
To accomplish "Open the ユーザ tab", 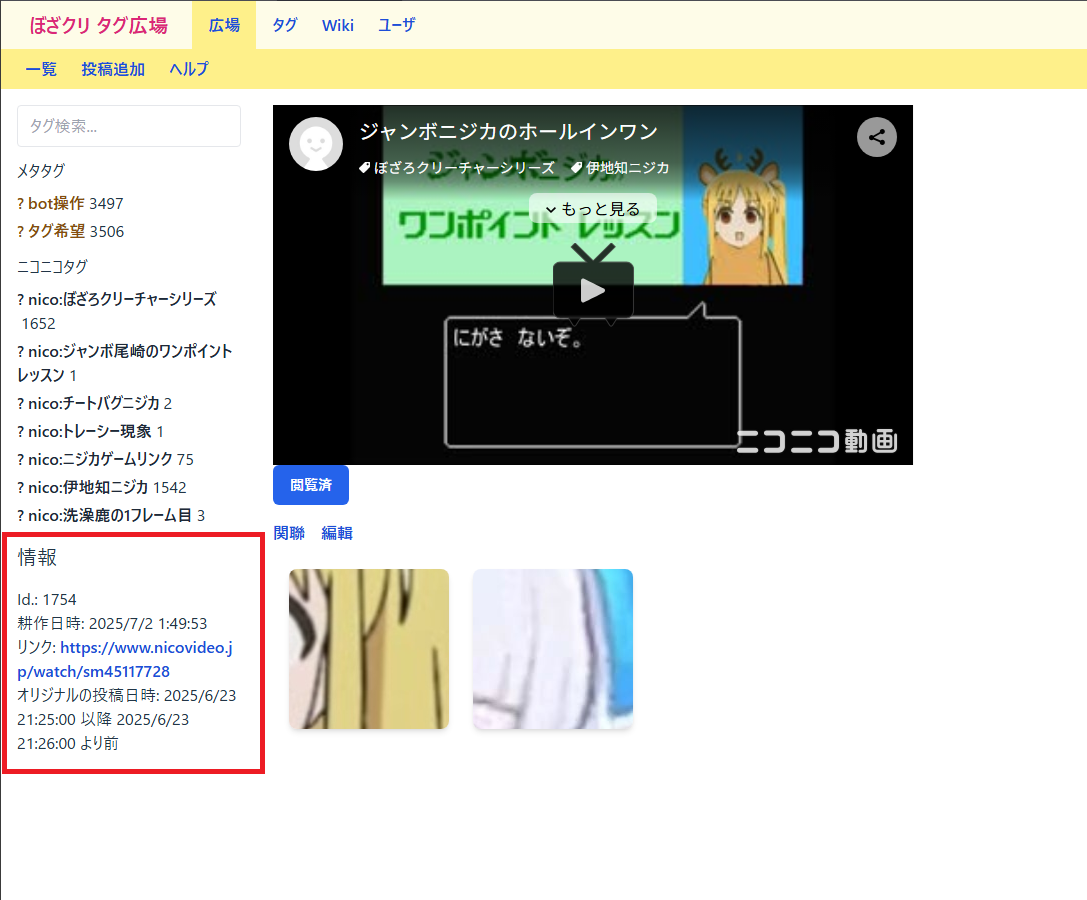I will pyautogui.click(x=396, y=25).
